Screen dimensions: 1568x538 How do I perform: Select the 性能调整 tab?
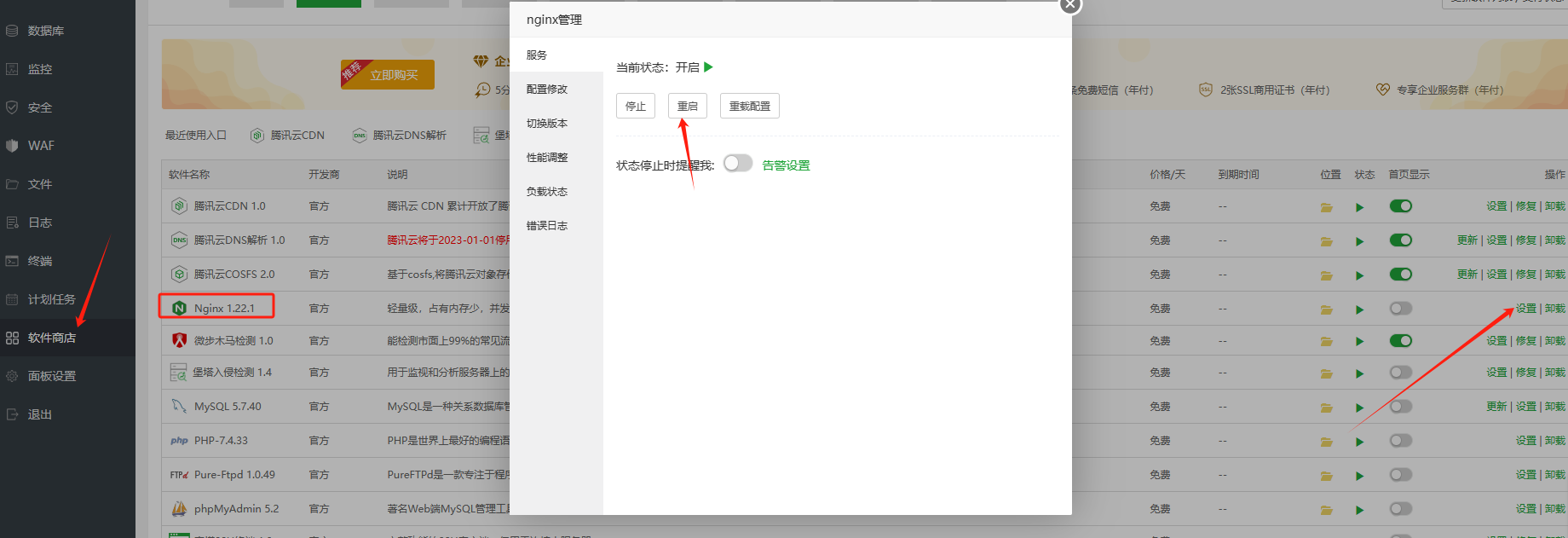coord(547,157)
